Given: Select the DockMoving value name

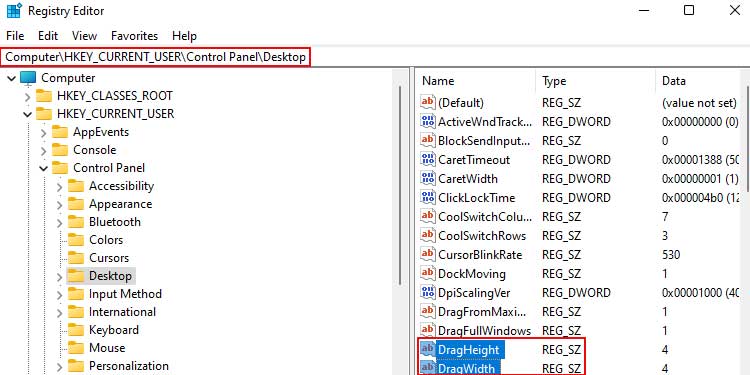Looking at the screenshot, I should (x=472, y=274).
